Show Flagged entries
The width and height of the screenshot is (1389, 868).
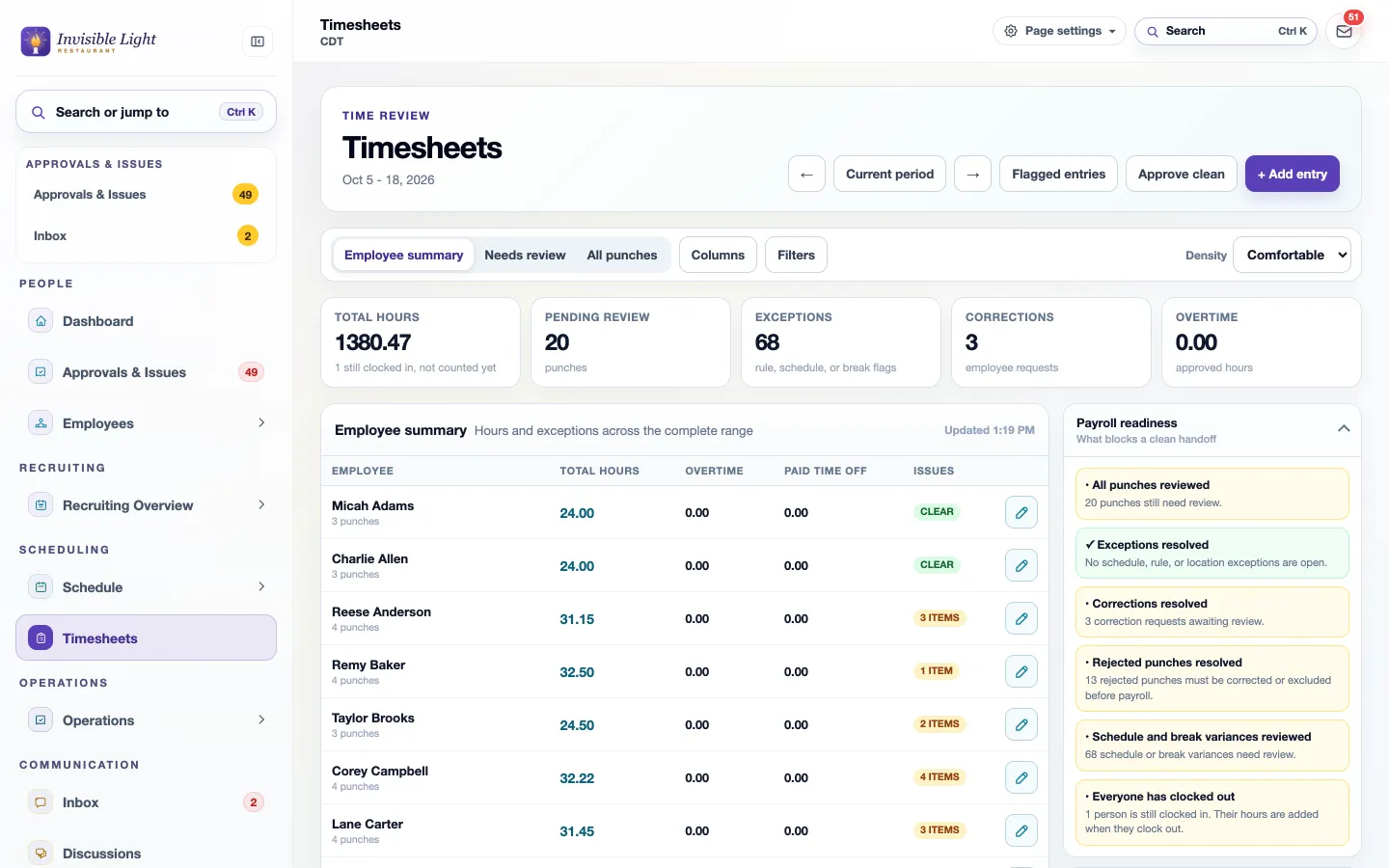(1058, 175)
